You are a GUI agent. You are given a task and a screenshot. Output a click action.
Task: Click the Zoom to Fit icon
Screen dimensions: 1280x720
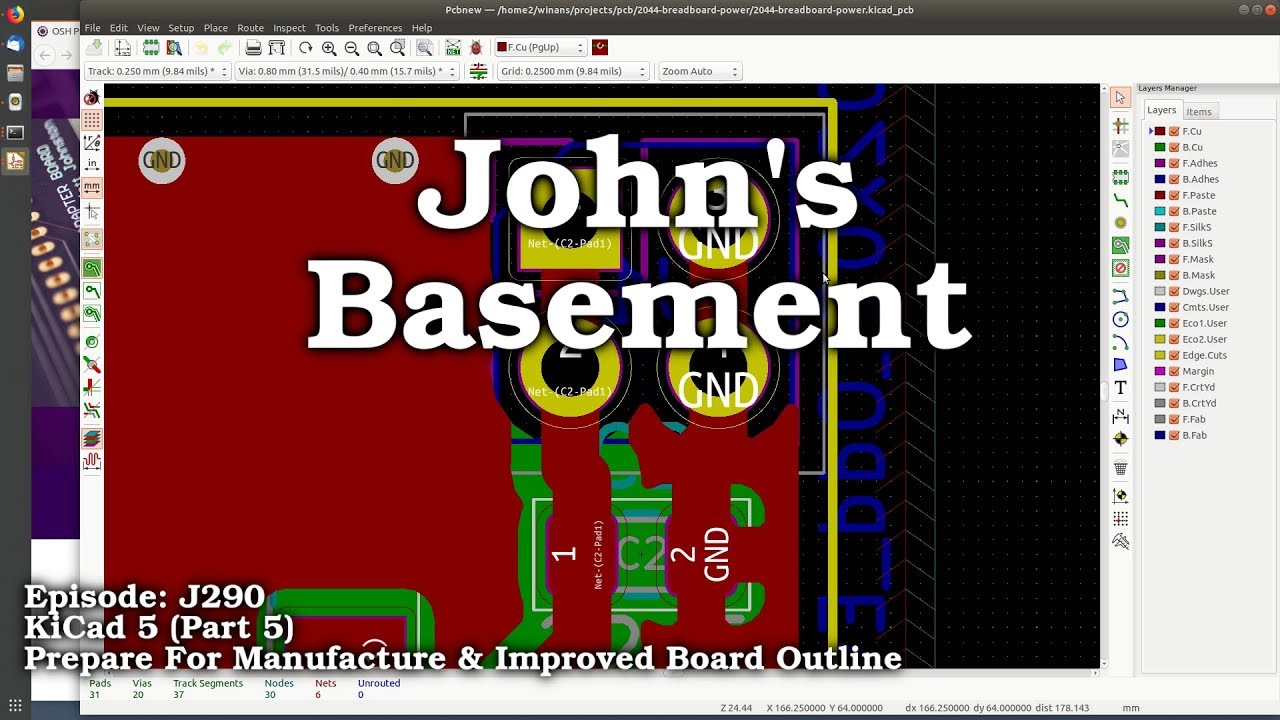coord(375,48)
